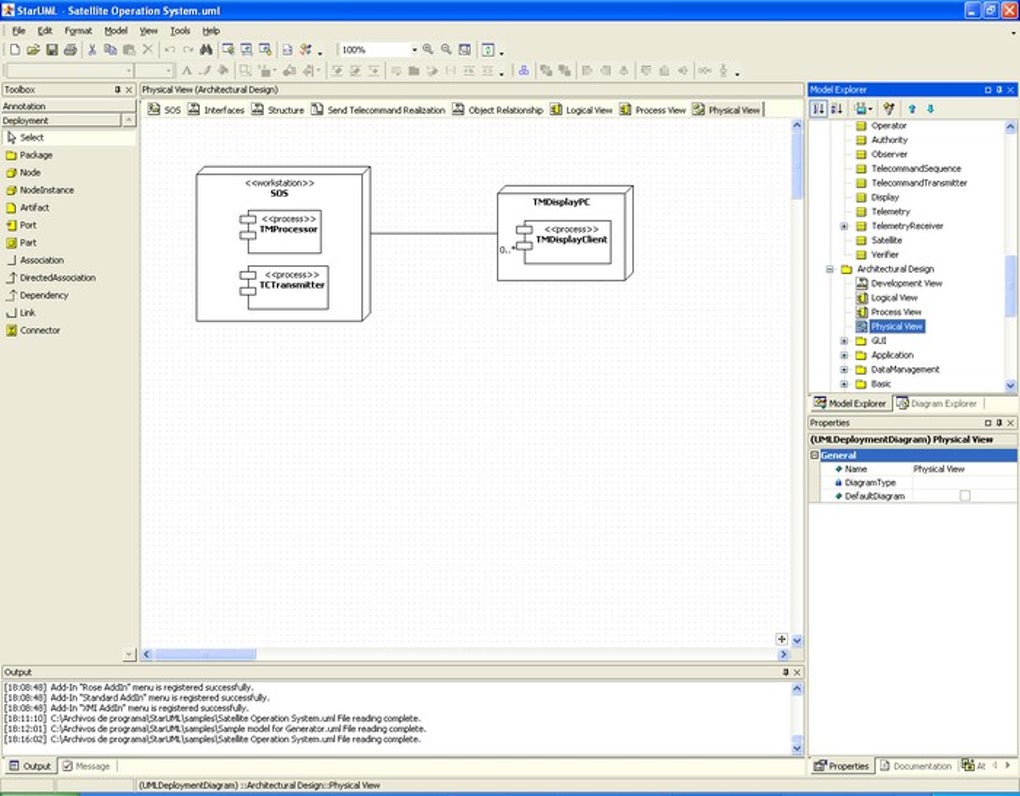Viewport: 1020px width, 796px height.
Task: Click the Zoom In magnifier icon
Action: 428,49
